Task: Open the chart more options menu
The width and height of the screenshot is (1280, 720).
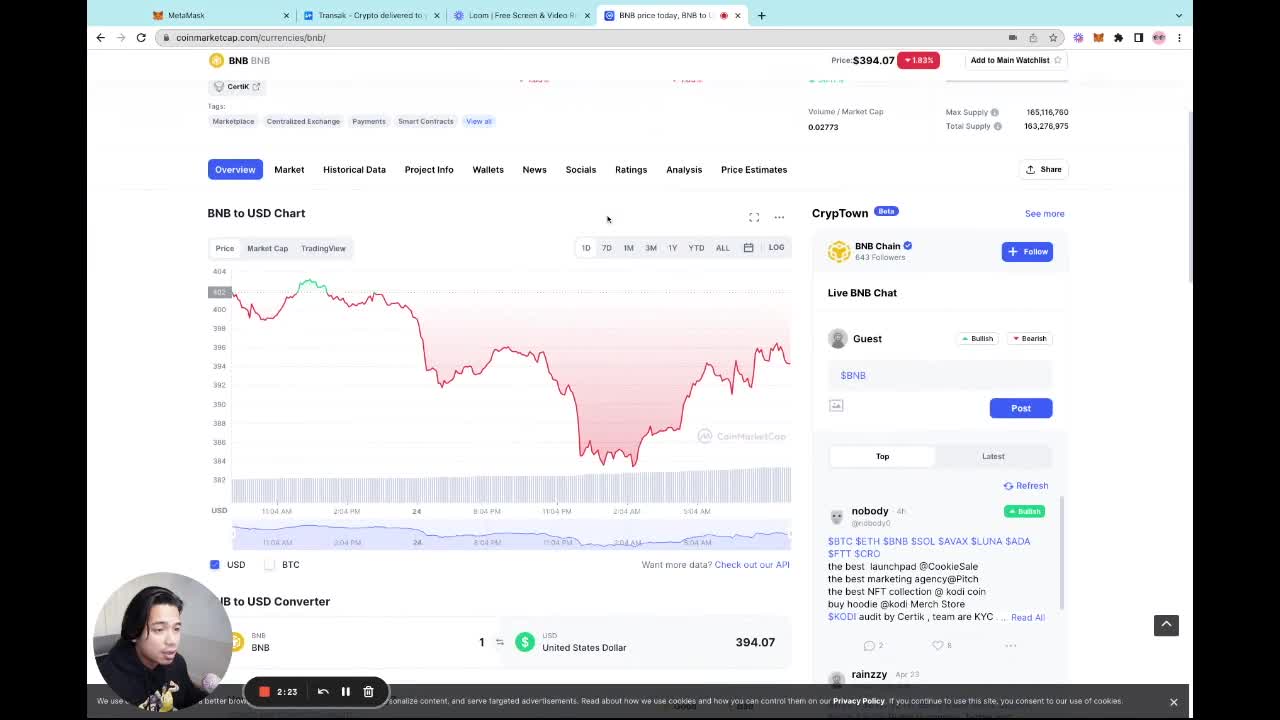Action: point(779,217)
